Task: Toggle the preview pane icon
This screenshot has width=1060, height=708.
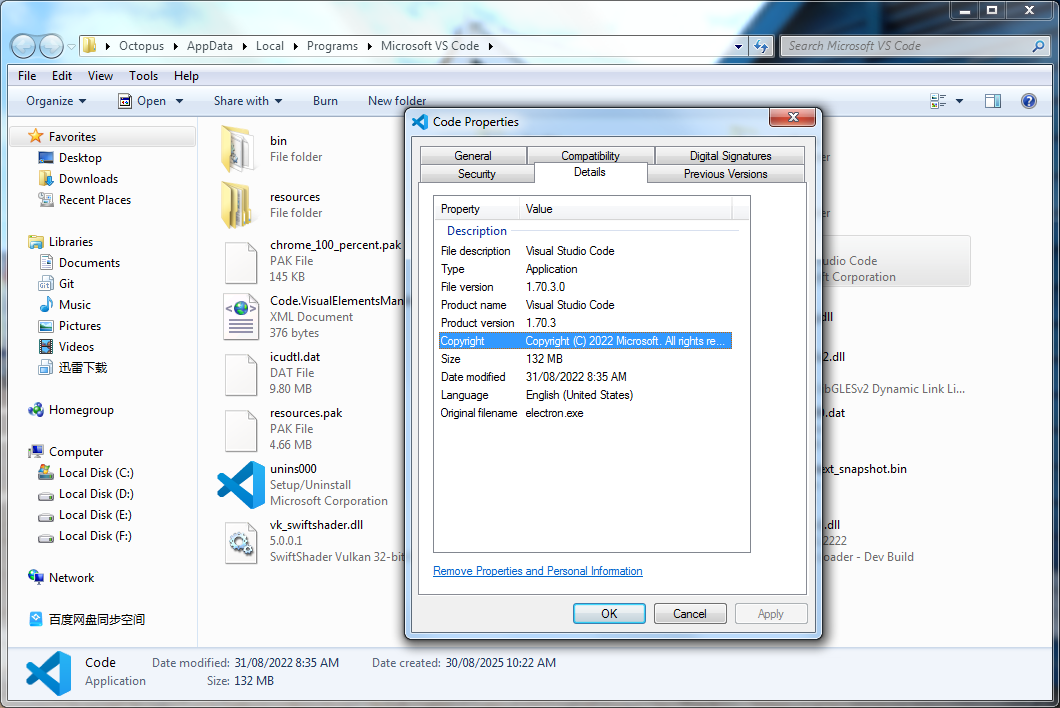Action: click(993, 101)
